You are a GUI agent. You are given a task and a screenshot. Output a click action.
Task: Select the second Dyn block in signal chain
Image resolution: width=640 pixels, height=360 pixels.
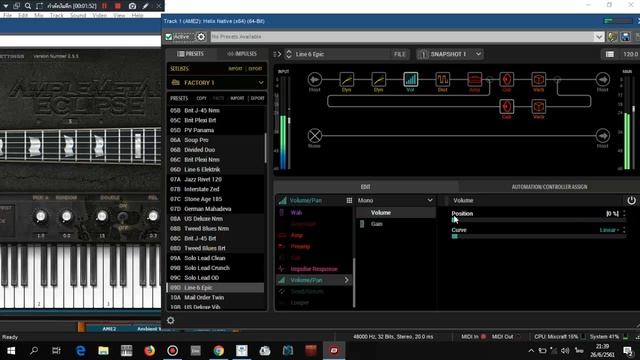pyautogui.click(x=378, y=79)
